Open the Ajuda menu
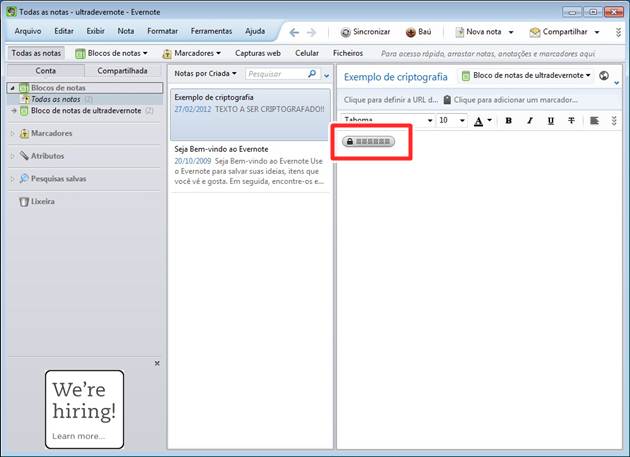The image size is (630, 457). coord(255,31)
